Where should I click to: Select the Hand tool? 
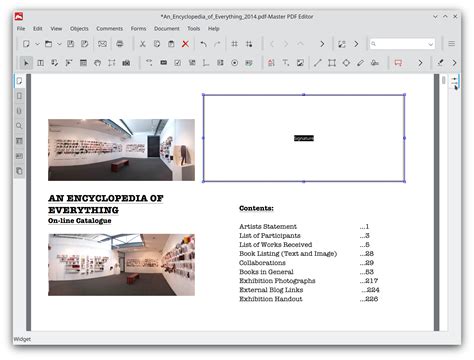pyautogui.click(x=97, y=63)
